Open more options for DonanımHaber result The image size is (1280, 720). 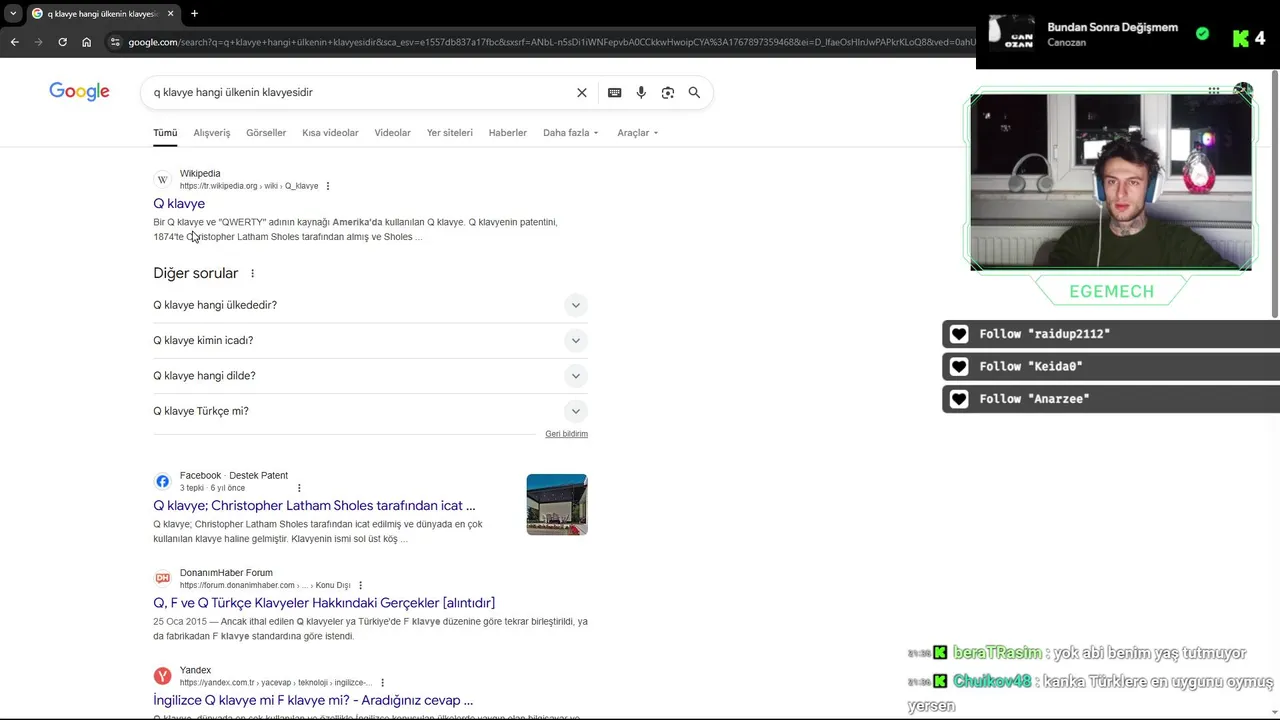coord(361,585)
